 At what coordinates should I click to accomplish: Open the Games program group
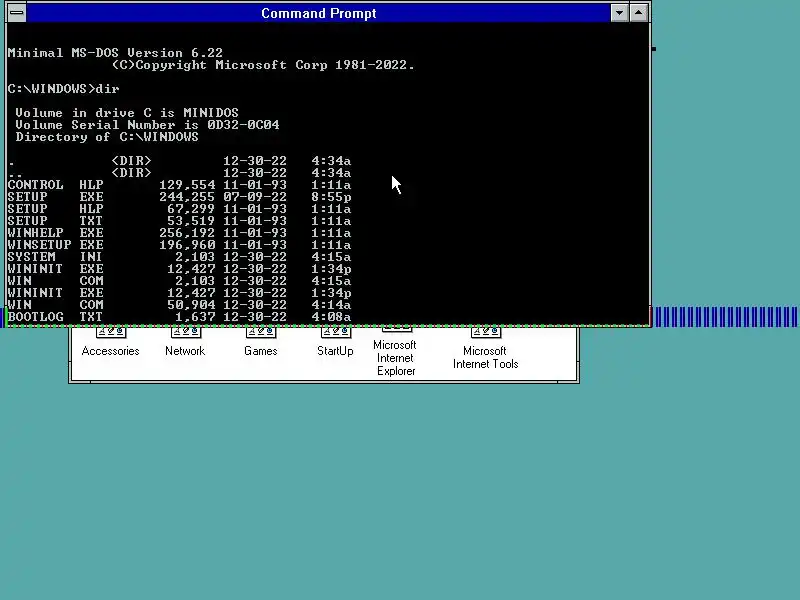(x=261, y=343)
